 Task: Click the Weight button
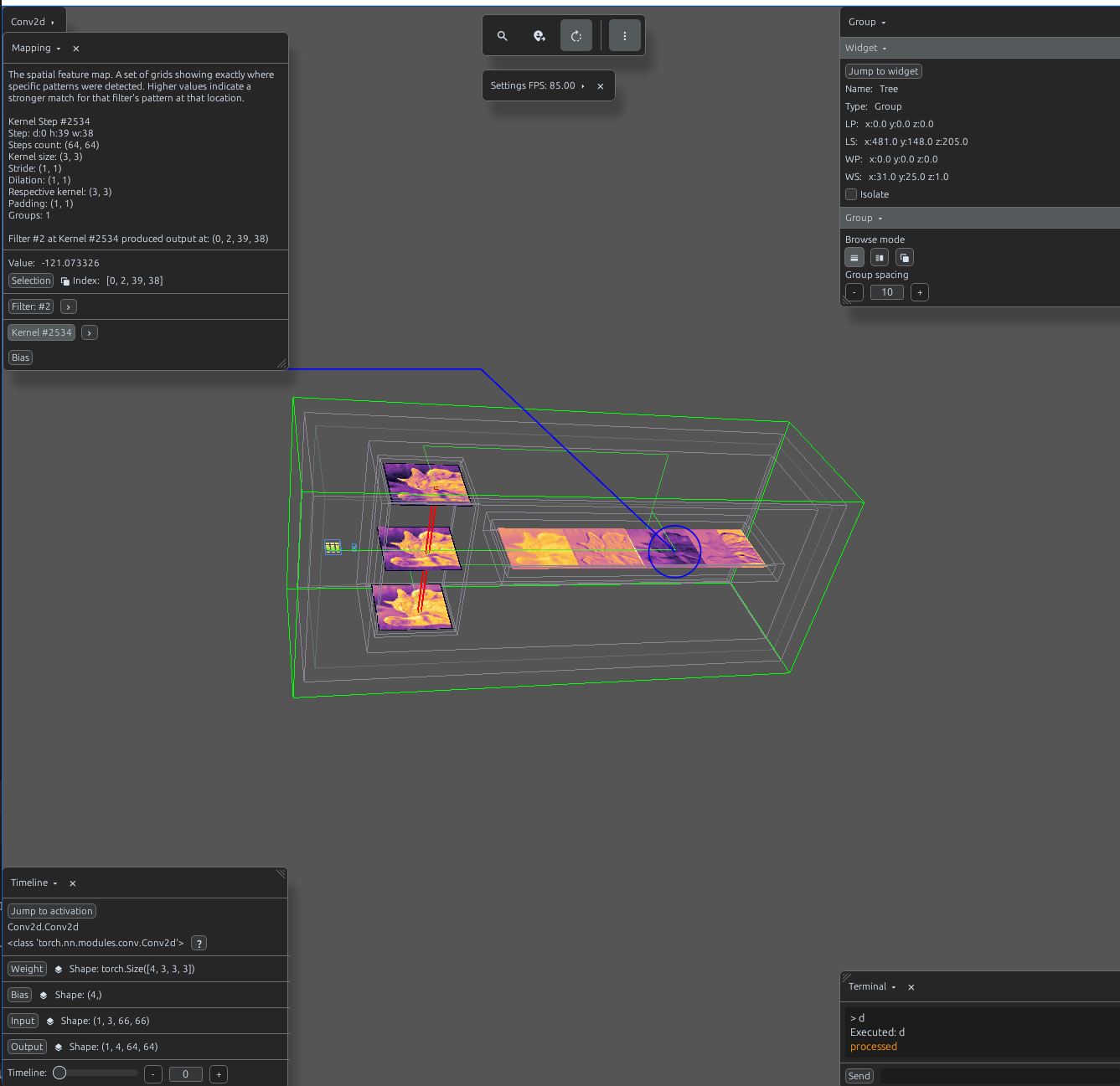click(x=27, y=969)
